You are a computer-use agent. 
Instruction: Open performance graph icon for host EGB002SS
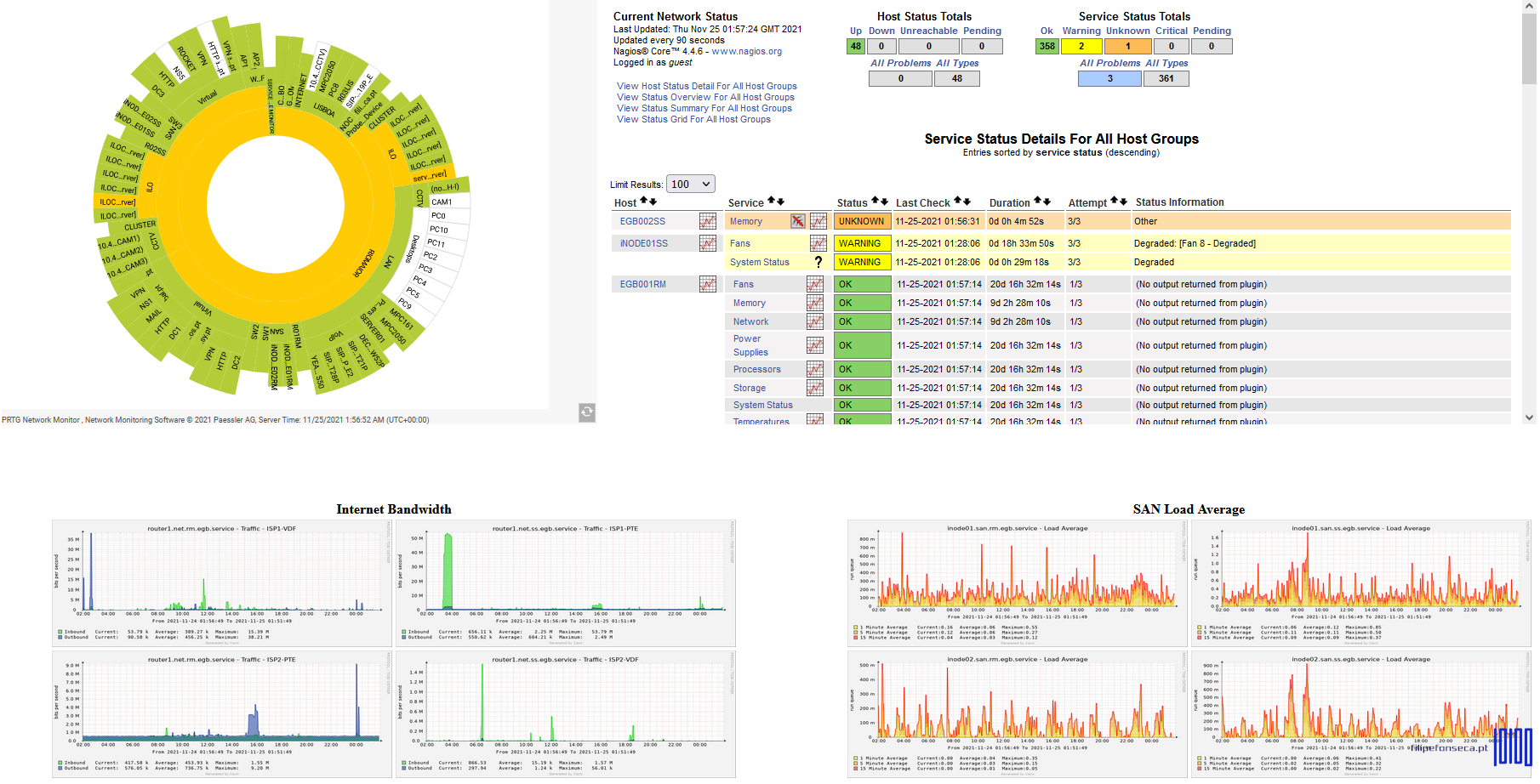coord(707,221)
